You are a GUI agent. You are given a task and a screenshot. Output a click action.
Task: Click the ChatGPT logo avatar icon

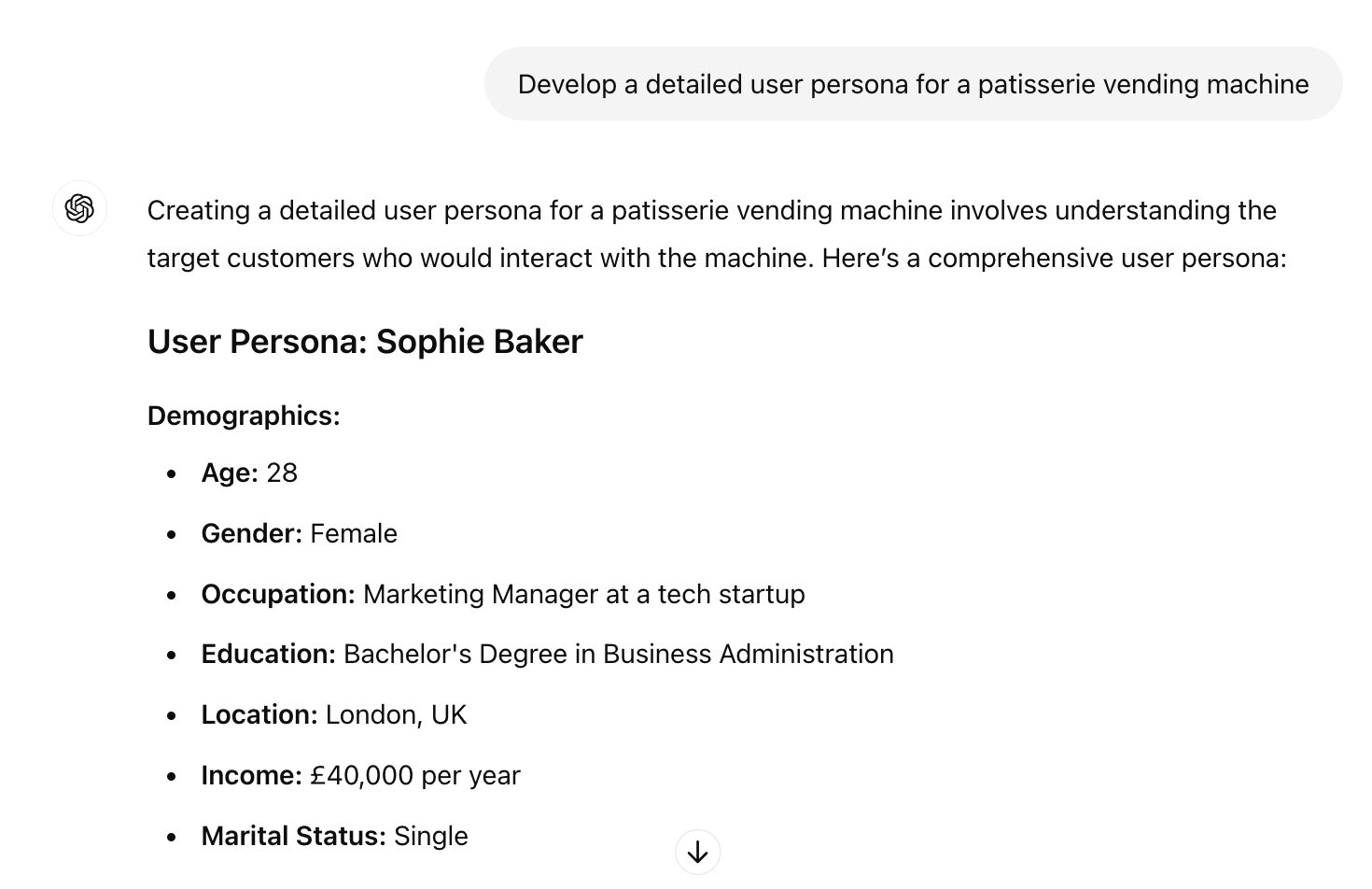(79, 208)
